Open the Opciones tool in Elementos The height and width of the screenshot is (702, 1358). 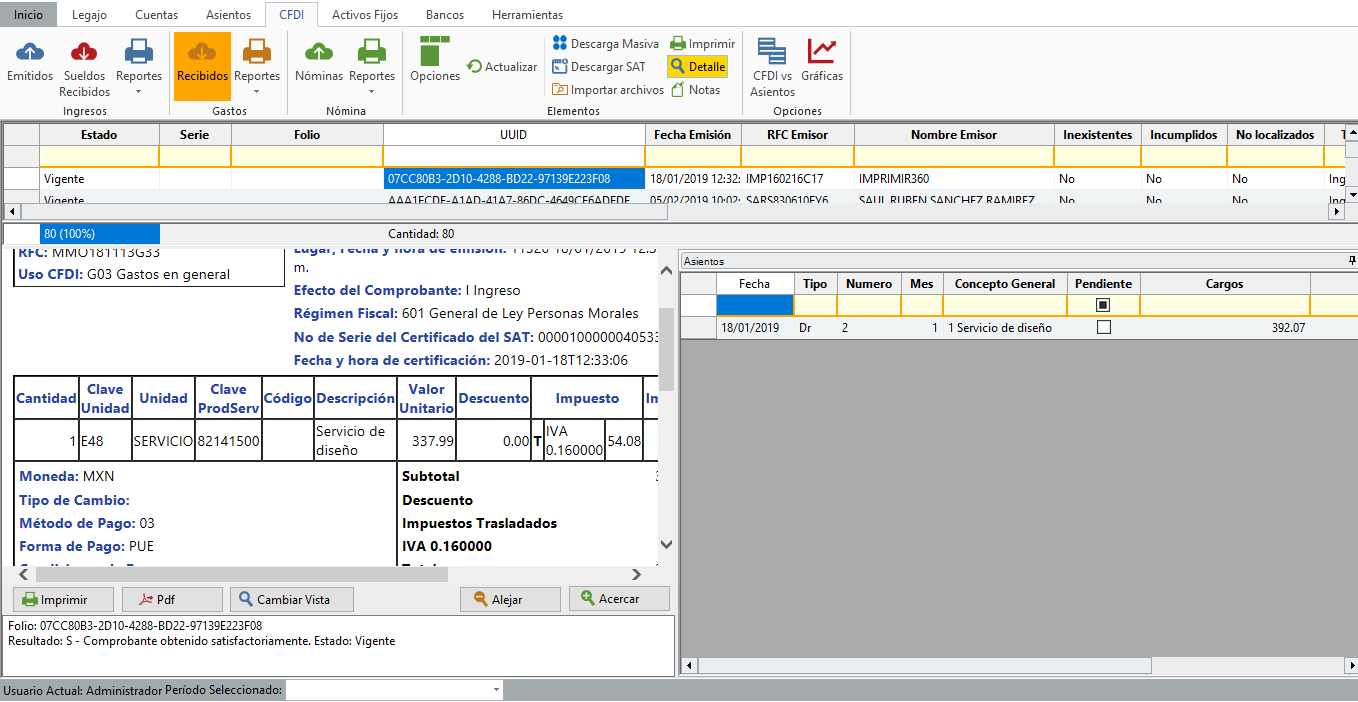435,52
